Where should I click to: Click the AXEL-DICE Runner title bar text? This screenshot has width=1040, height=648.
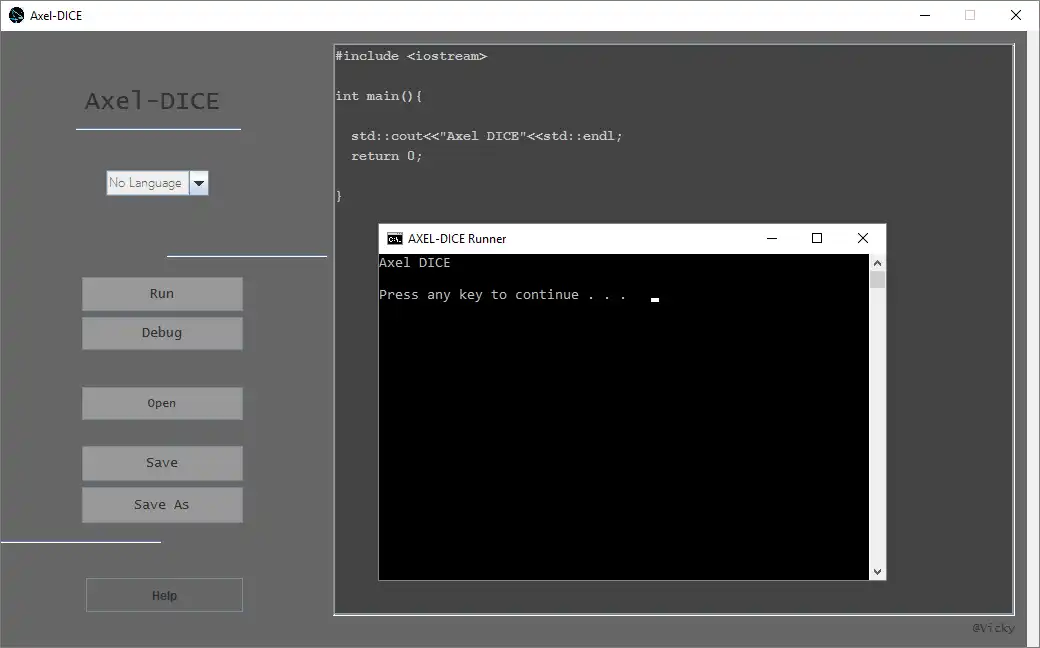[x=457, y=239]
